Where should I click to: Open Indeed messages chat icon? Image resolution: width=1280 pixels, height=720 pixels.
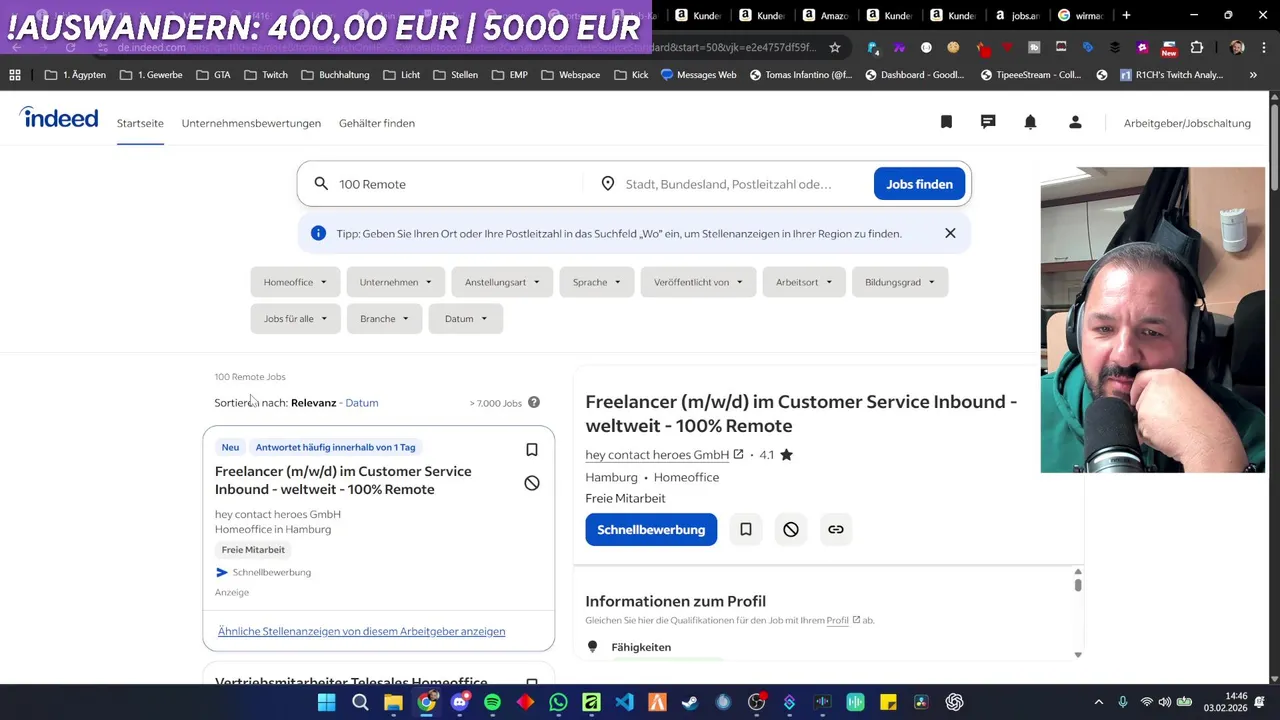[988, 122]
